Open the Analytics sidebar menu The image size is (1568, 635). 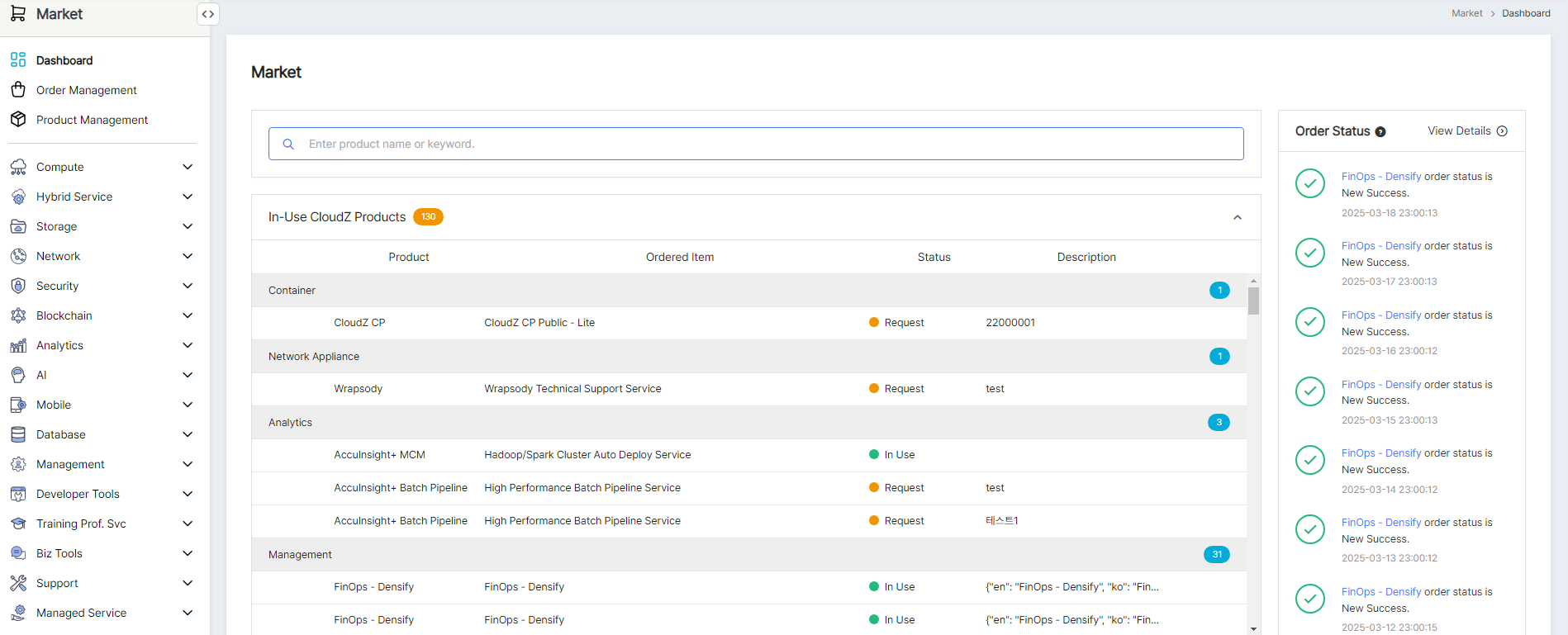point(59,345)
